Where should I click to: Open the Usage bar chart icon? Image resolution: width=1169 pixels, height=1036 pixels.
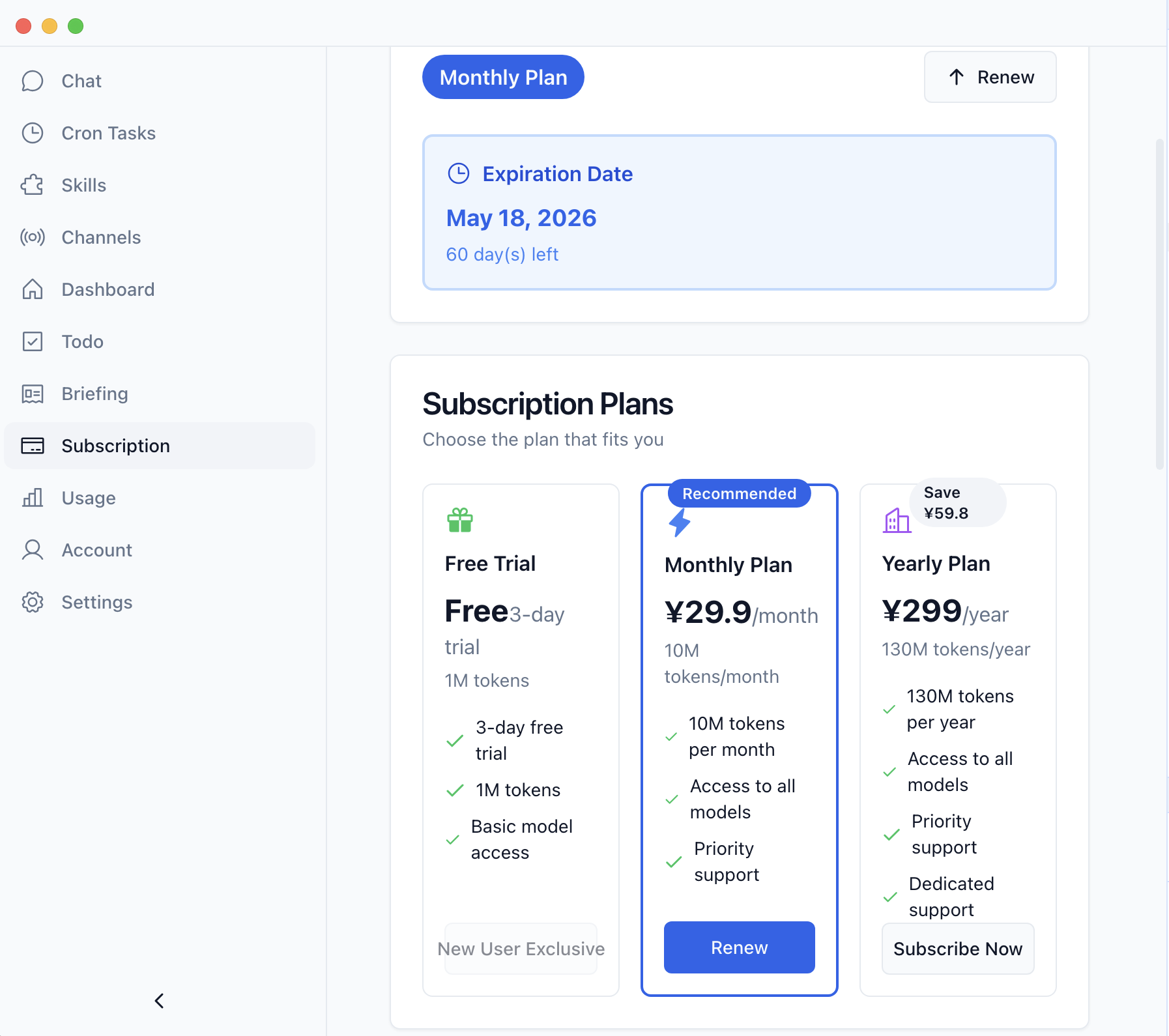(32, 498)
